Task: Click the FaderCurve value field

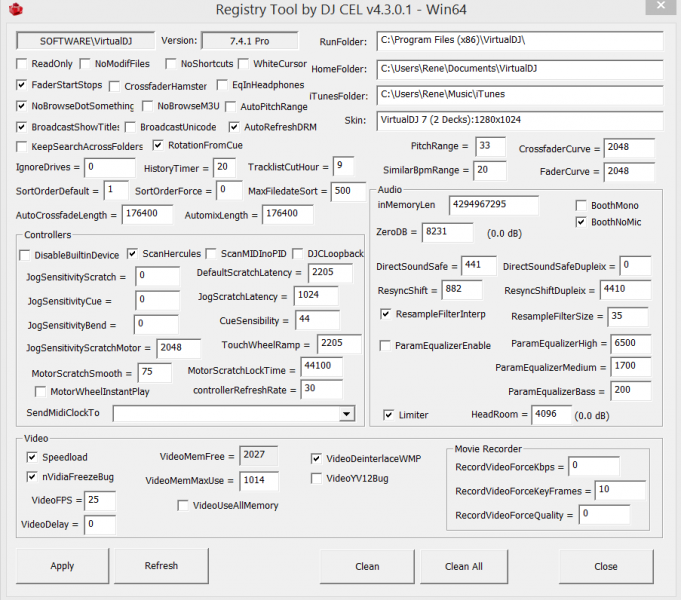Action: (629, 172)
